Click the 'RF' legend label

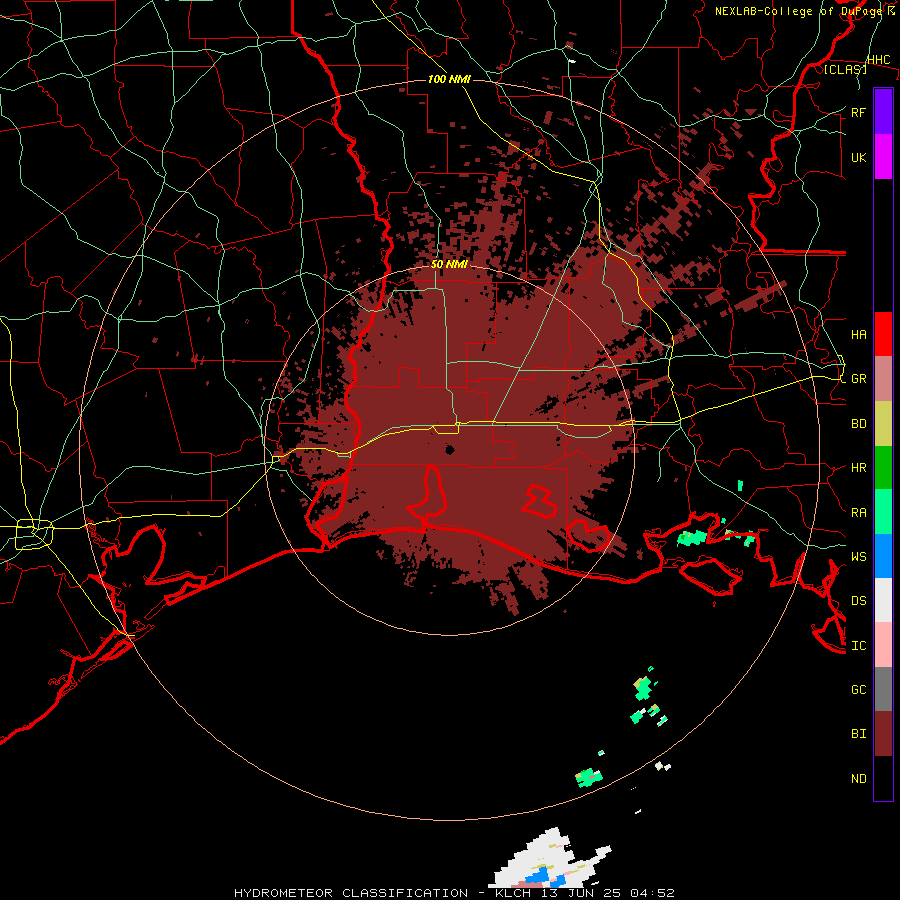(x=858, y=112)
